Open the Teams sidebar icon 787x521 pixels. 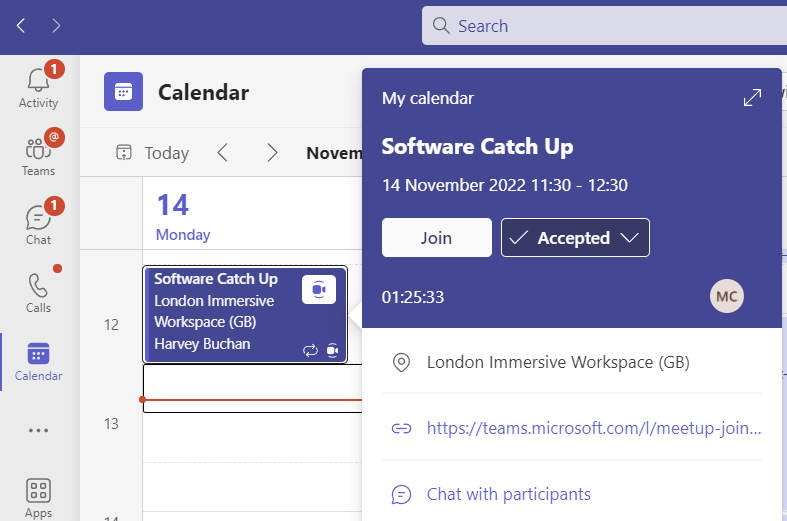(x=38, y=154)
